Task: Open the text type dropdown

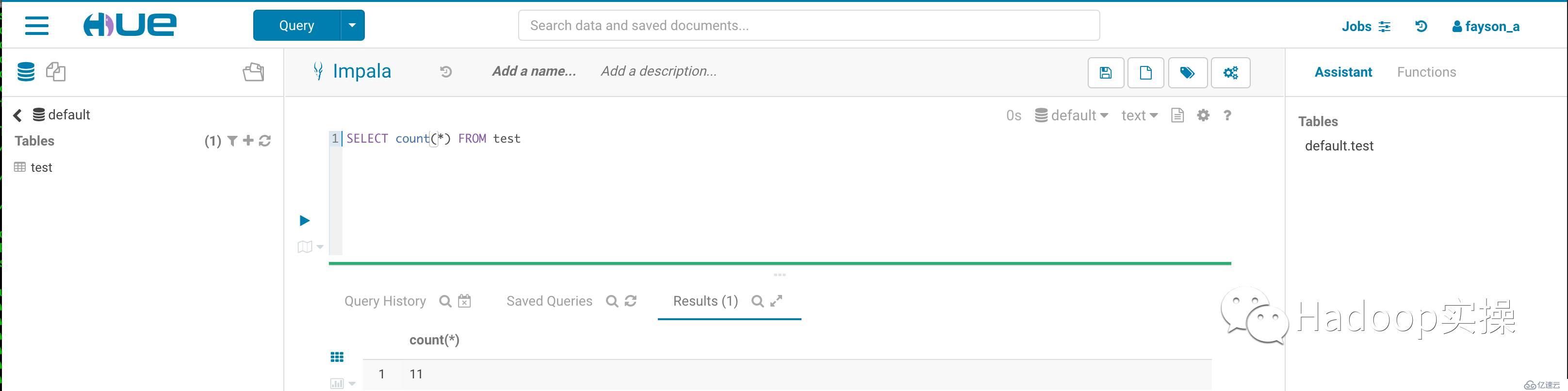Action: [1139, 115]
